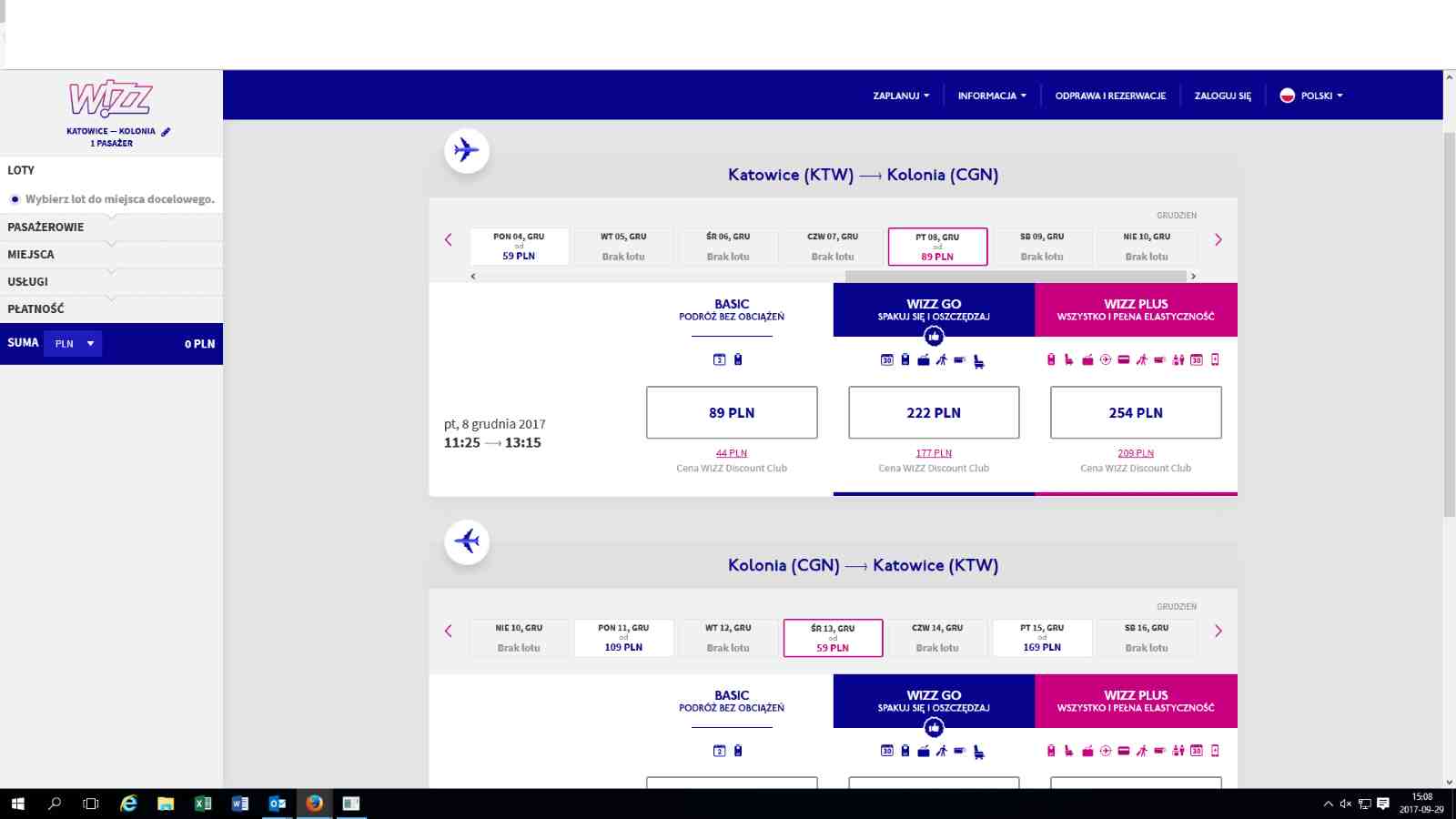Expand the MIEJSCA section

tap(111, 255)
